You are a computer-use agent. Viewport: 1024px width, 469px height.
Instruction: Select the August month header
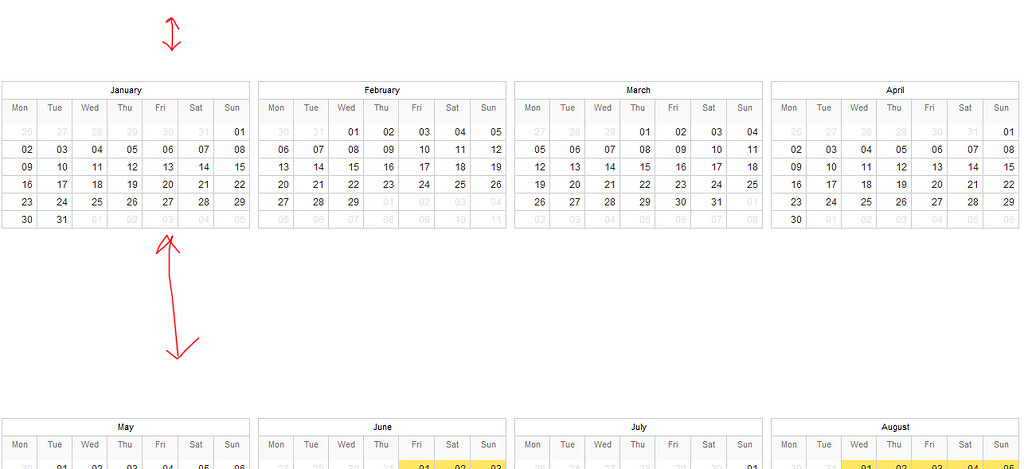pos(895,427)
